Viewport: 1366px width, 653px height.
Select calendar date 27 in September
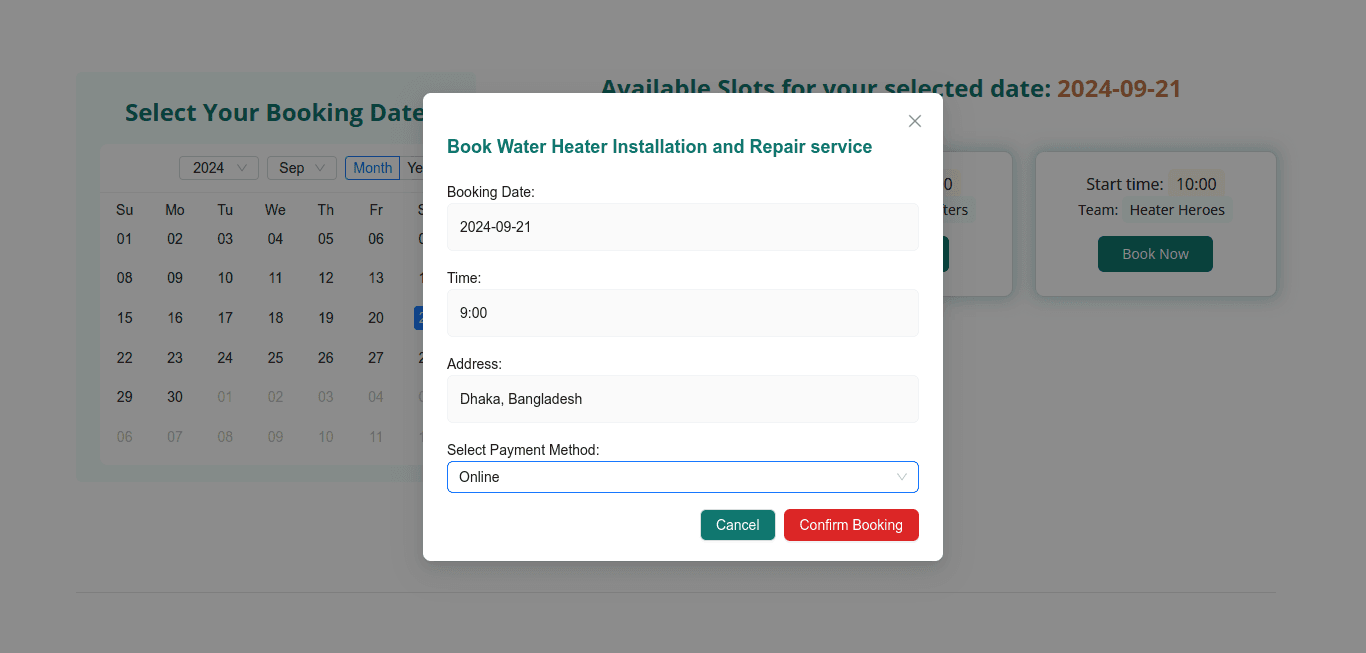pyautogui.click(x=376, y=358)
